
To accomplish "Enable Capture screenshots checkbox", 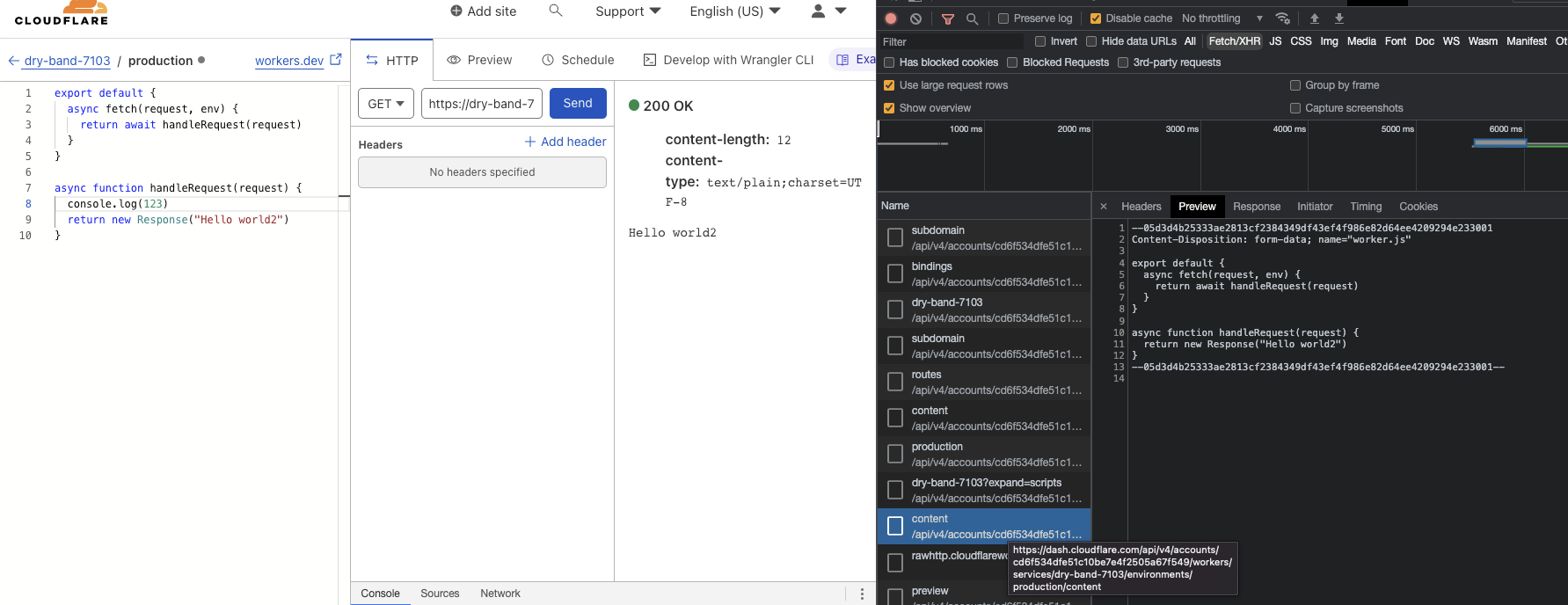I will pos(1295,108).
